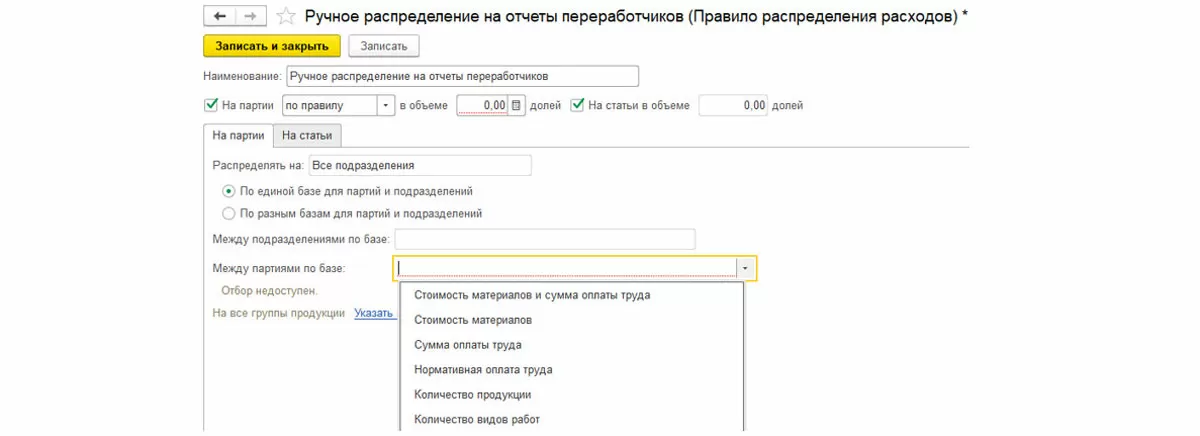The height and width of the screenshot is (436, 1200).
Task: Click the "Между подразделениями по базе" field
Action: coord(545,239)
